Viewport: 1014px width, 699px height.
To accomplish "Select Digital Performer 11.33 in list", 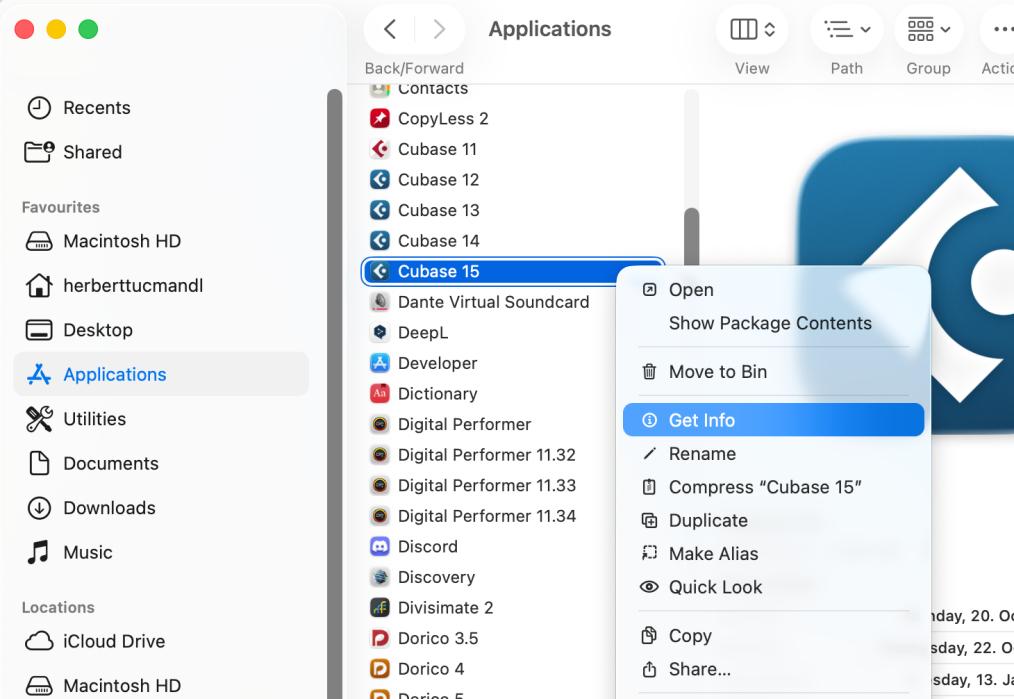I will point(486,486).
